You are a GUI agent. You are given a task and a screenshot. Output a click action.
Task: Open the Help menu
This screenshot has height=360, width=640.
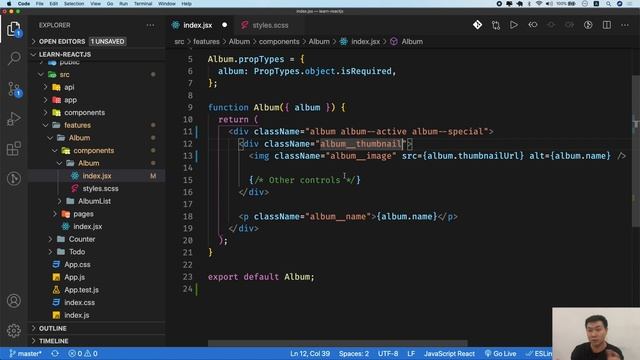(x=187, y=4)
